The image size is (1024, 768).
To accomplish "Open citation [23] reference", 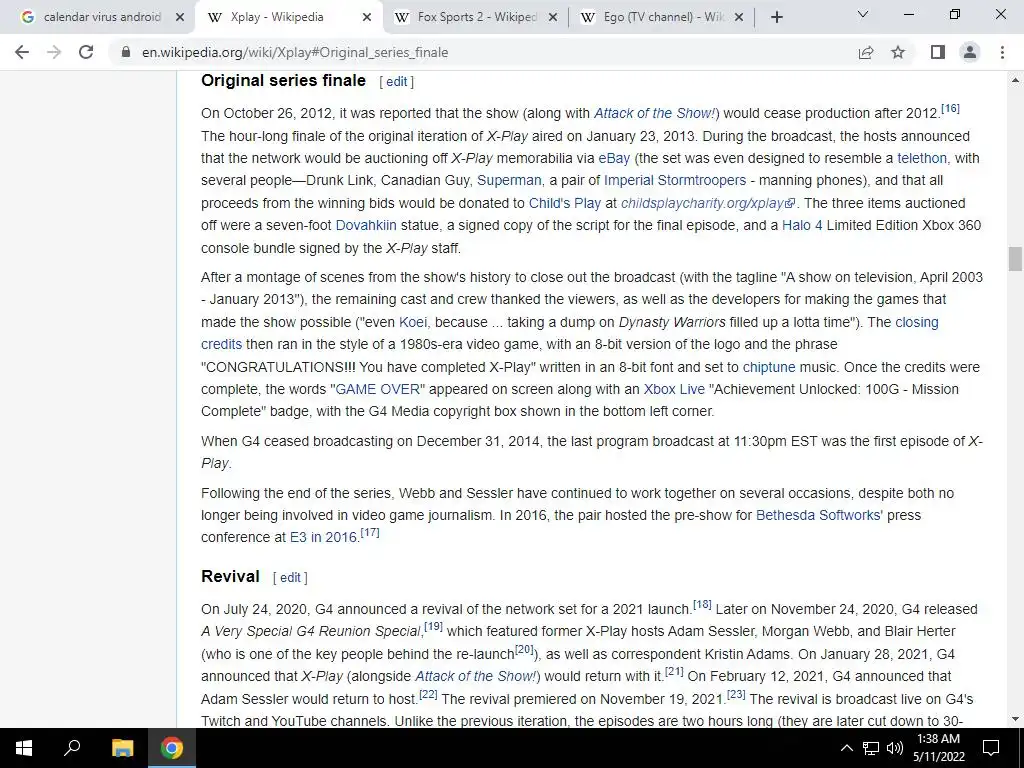I will 736,694.
